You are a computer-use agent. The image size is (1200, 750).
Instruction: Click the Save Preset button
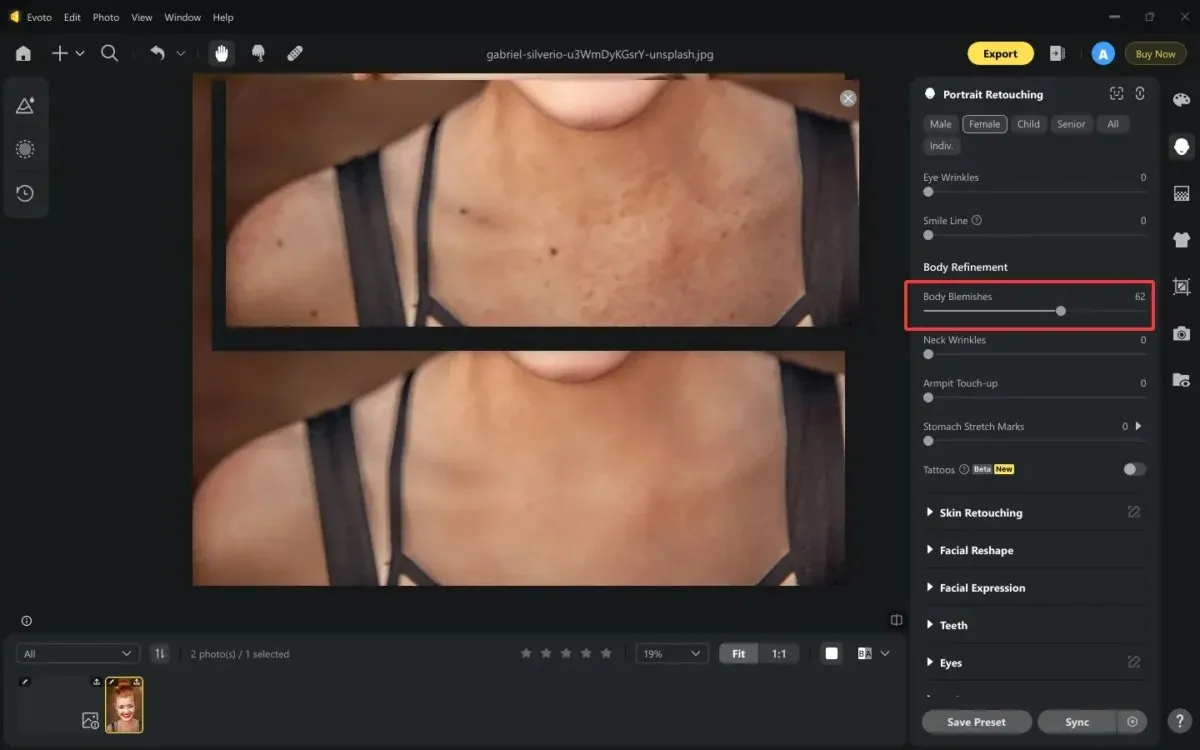[x=976, y=721]
